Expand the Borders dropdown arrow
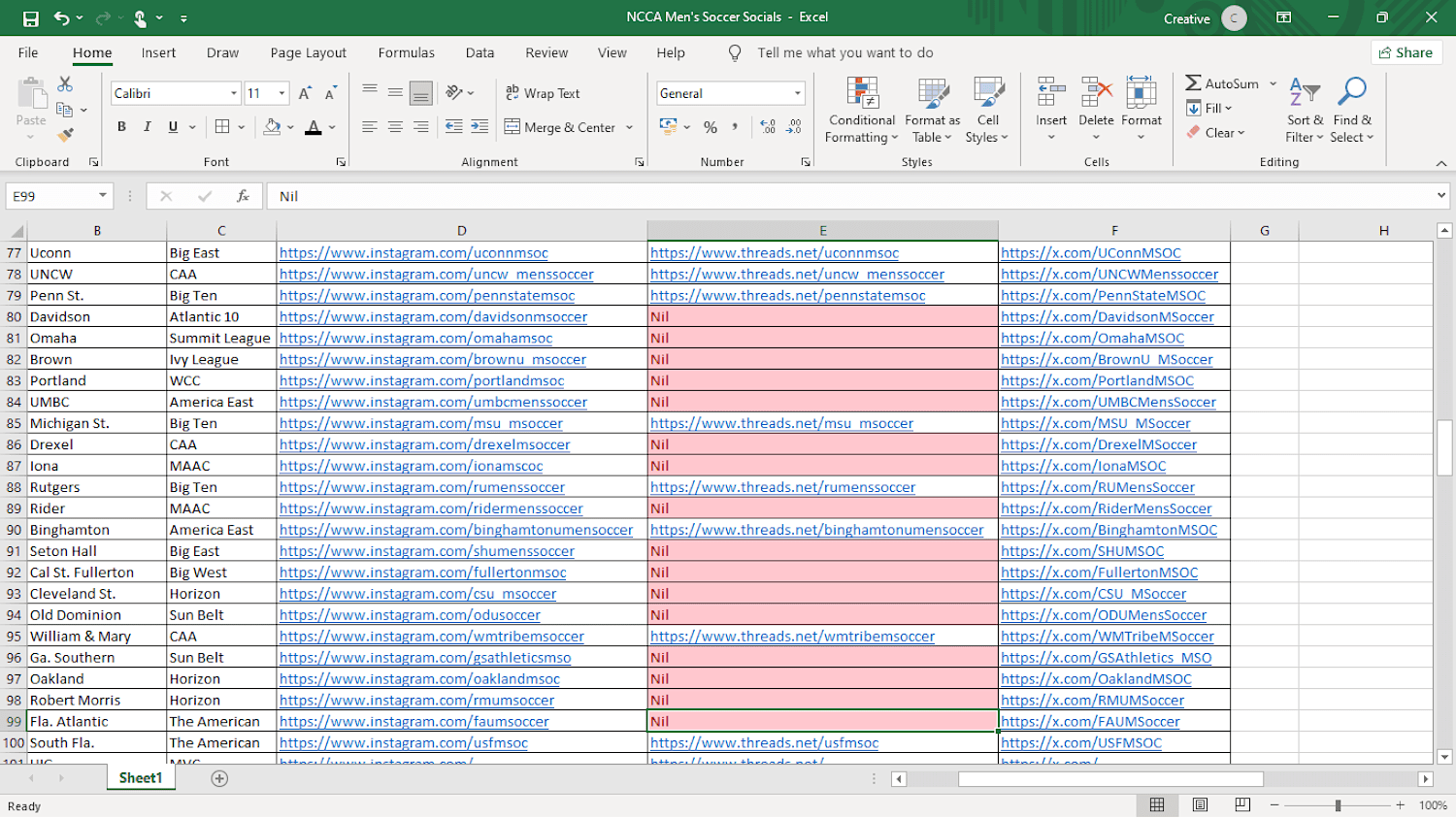This screenshot has height=818, width=1456. pyautogui.click(x=241, y=127)
